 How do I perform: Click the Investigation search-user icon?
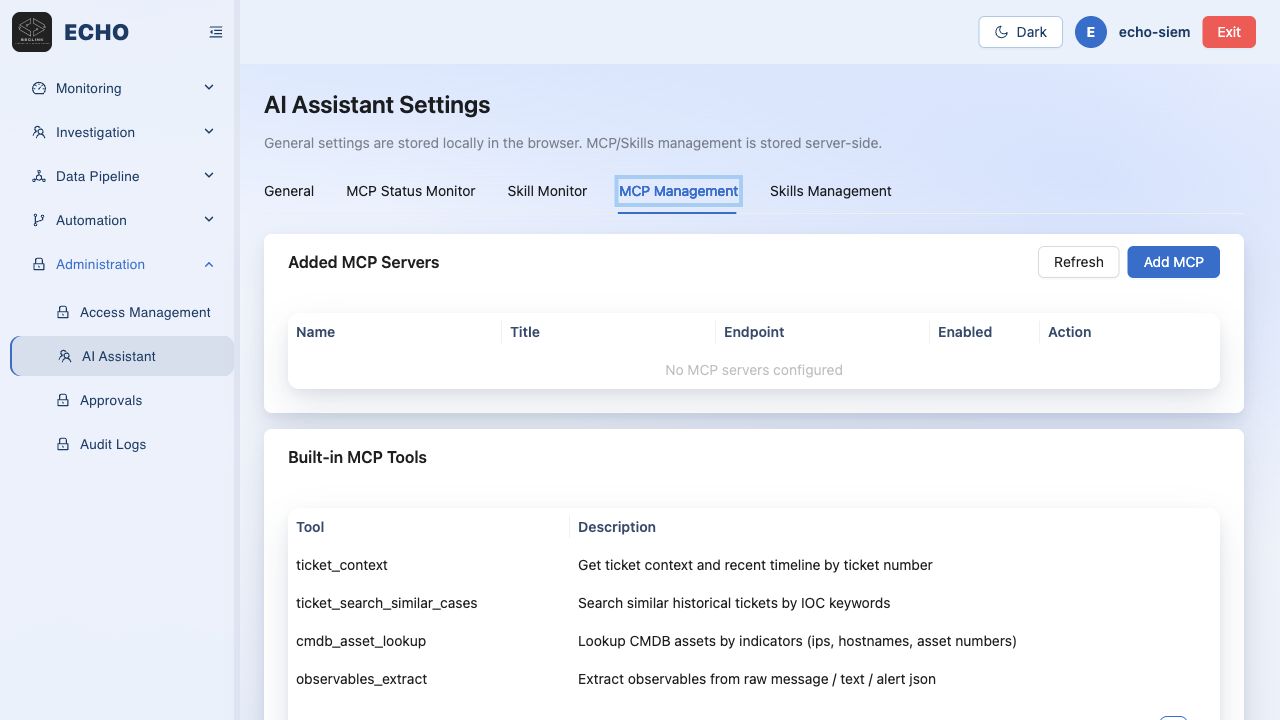(x=39, y=132)
